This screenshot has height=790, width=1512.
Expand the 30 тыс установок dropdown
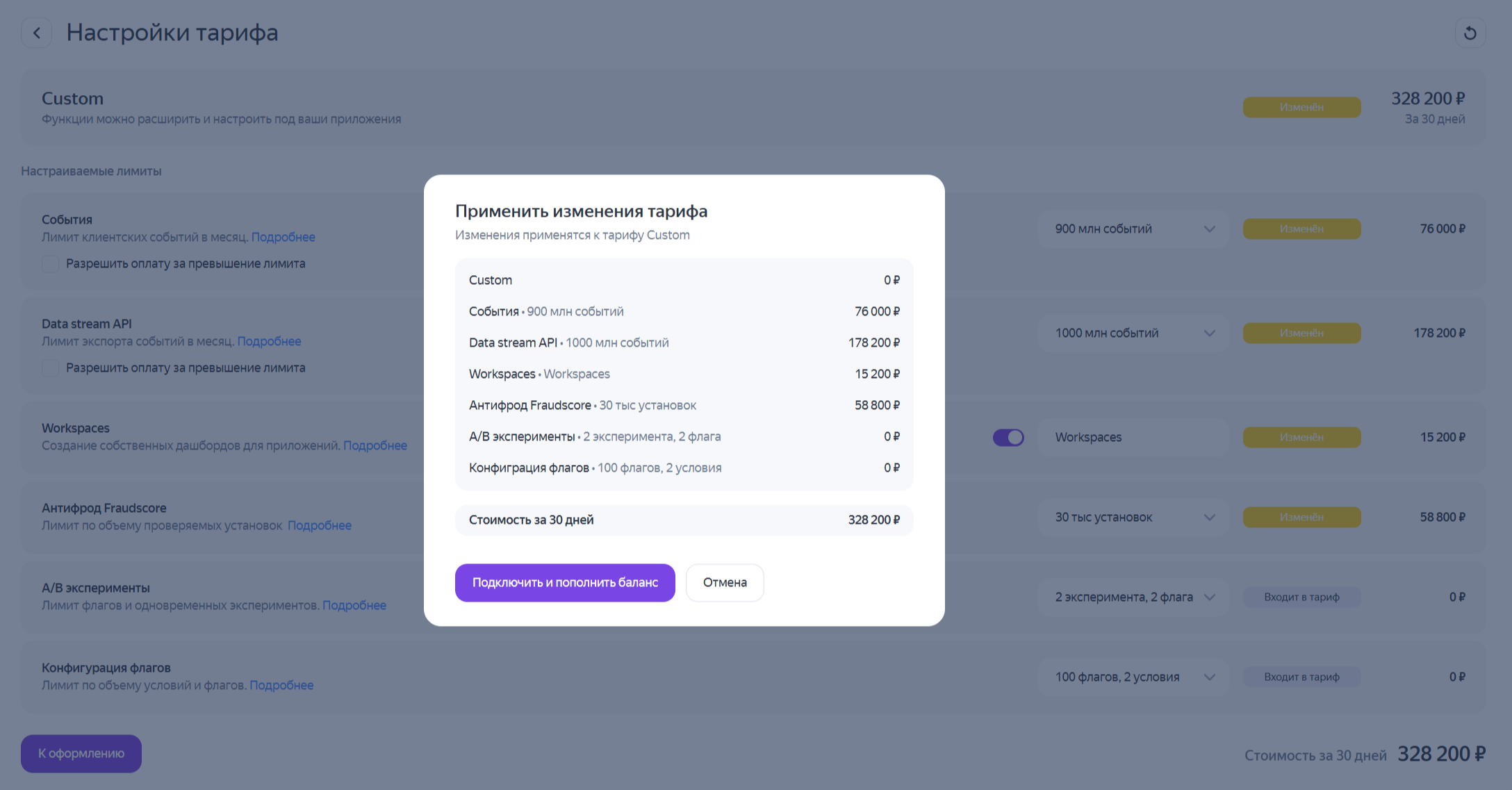pos(1133,518)
